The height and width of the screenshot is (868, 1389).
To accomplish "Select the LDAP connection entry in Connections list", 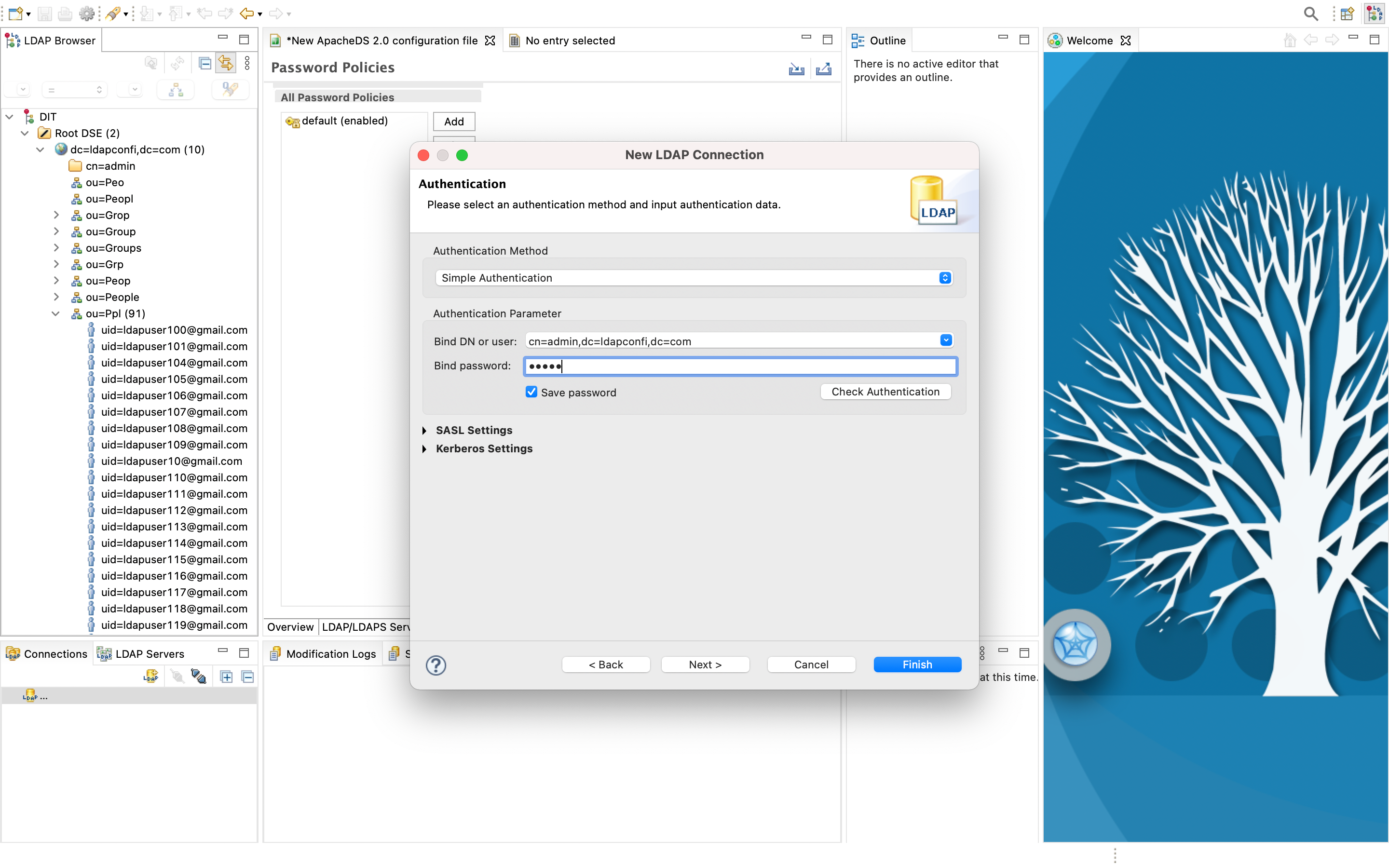I will click(x=129, y=696).
